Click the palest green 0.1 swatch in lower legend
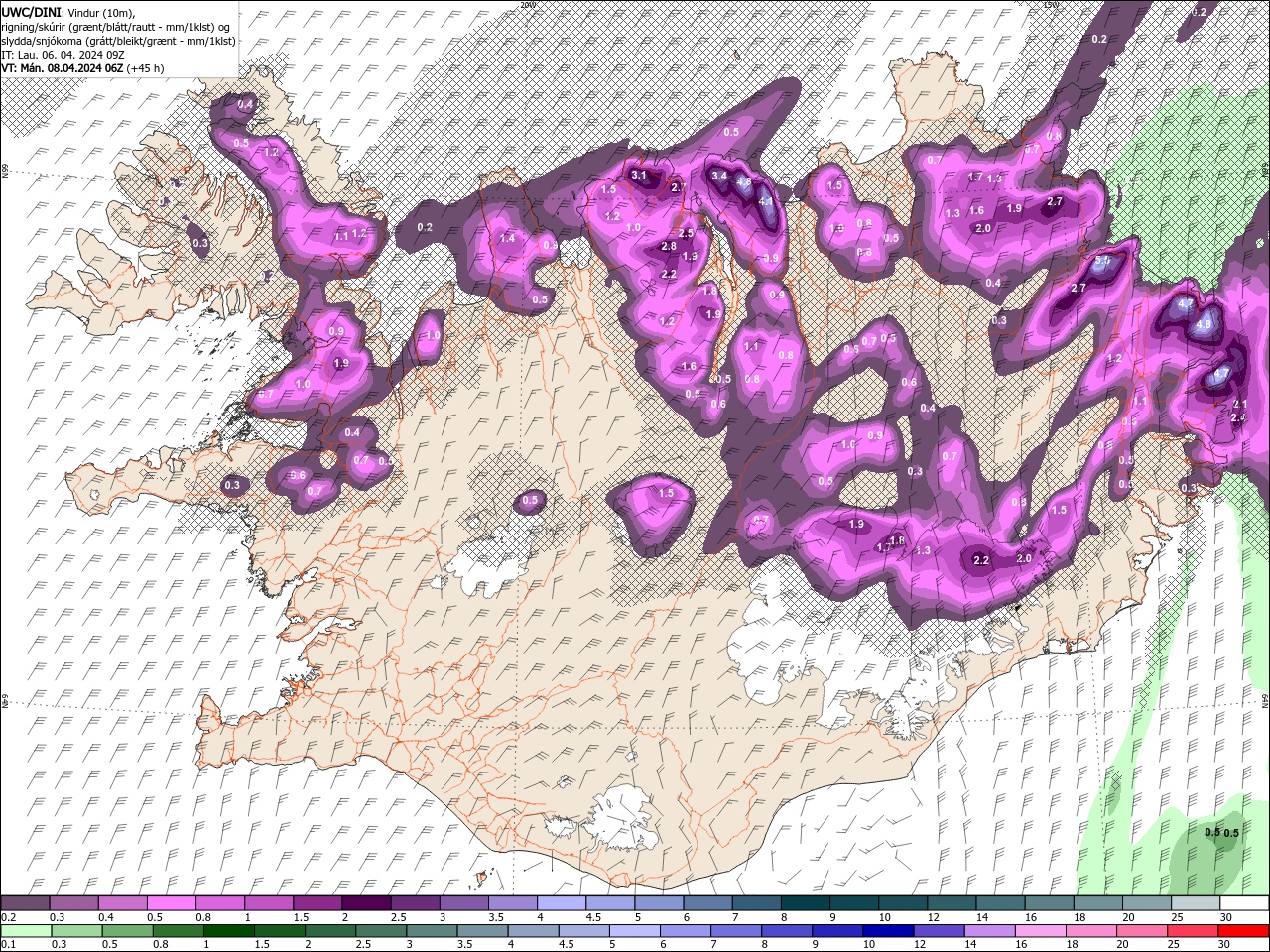Viewport: 1270px width, 952px height. click(x=26, y=931)
